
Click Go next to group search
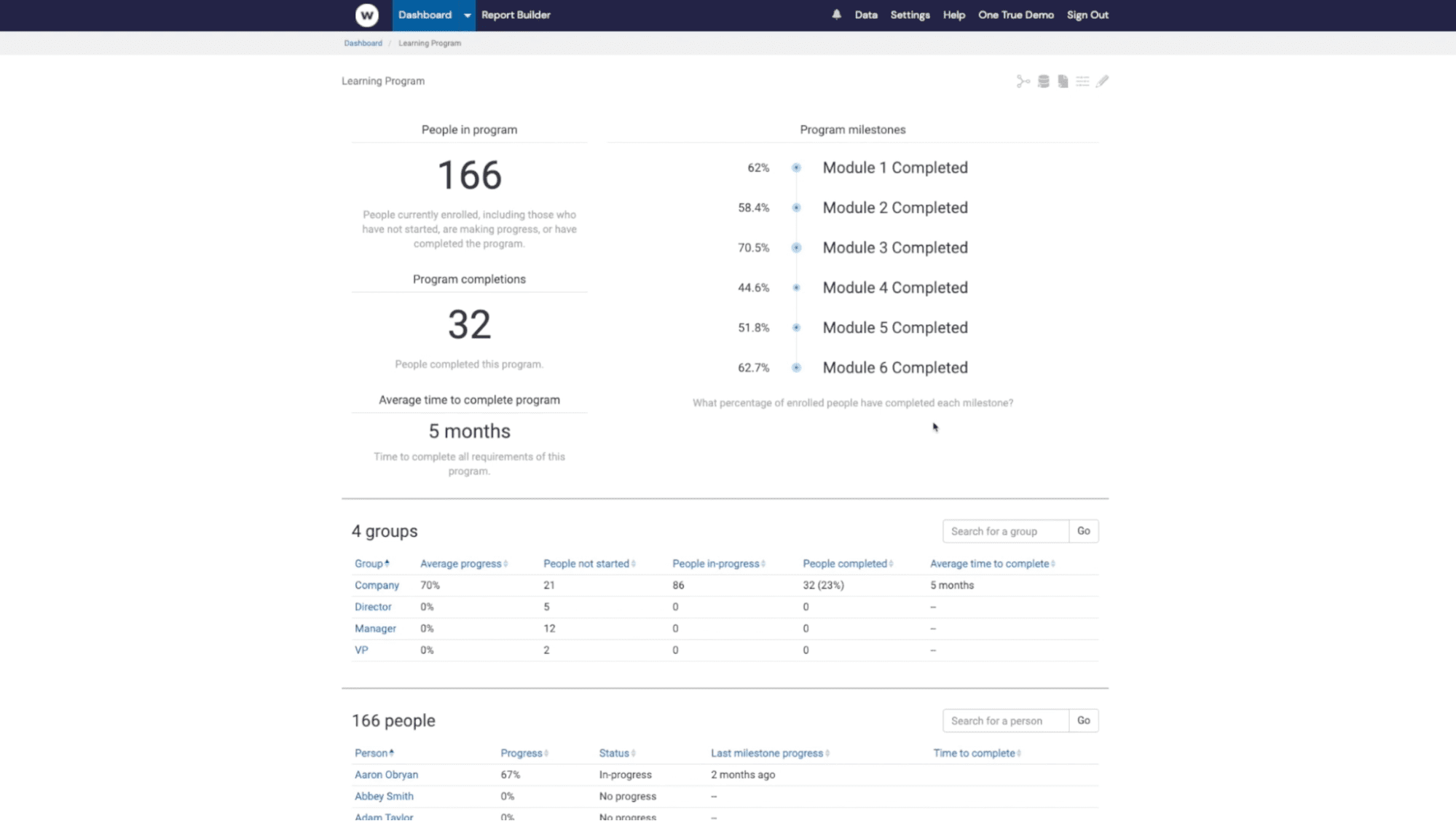(1083, 531)
